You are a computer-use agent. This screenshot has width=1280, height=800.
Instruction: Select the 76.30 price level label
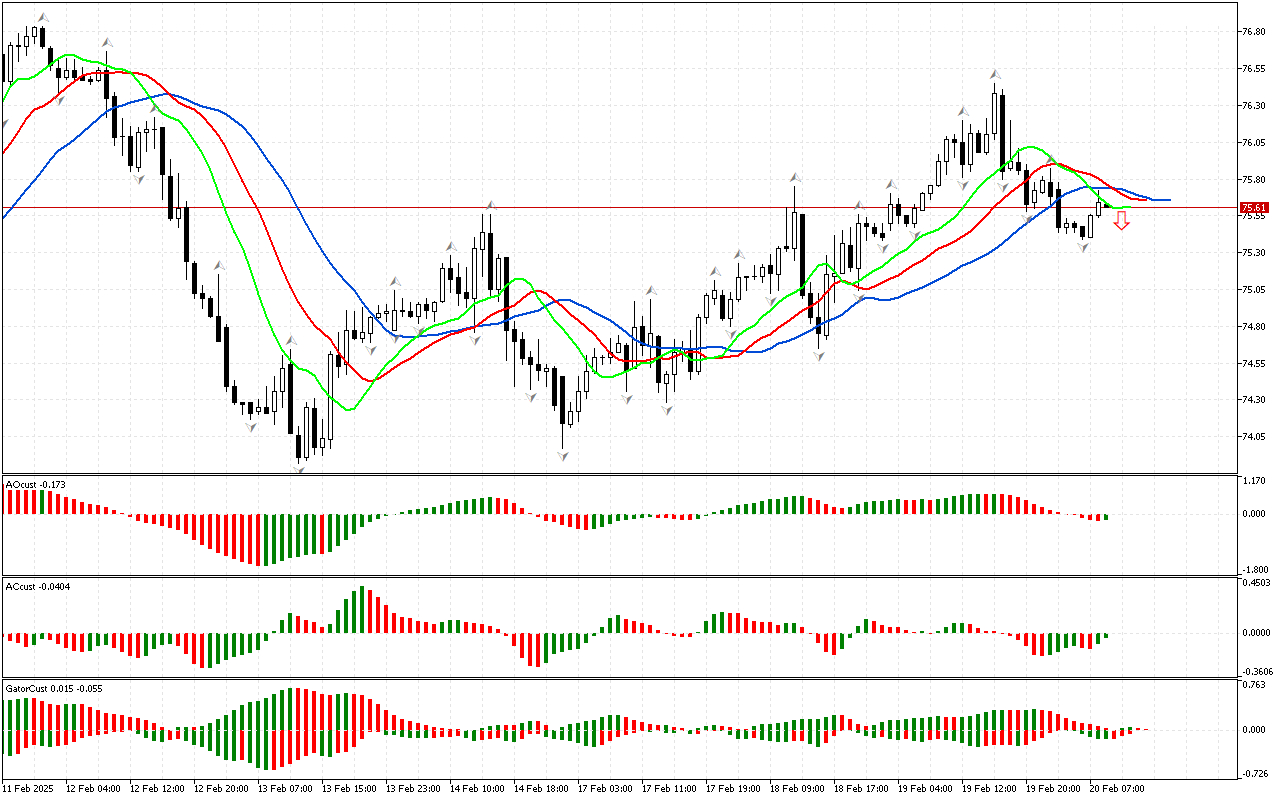[1253, 106]
